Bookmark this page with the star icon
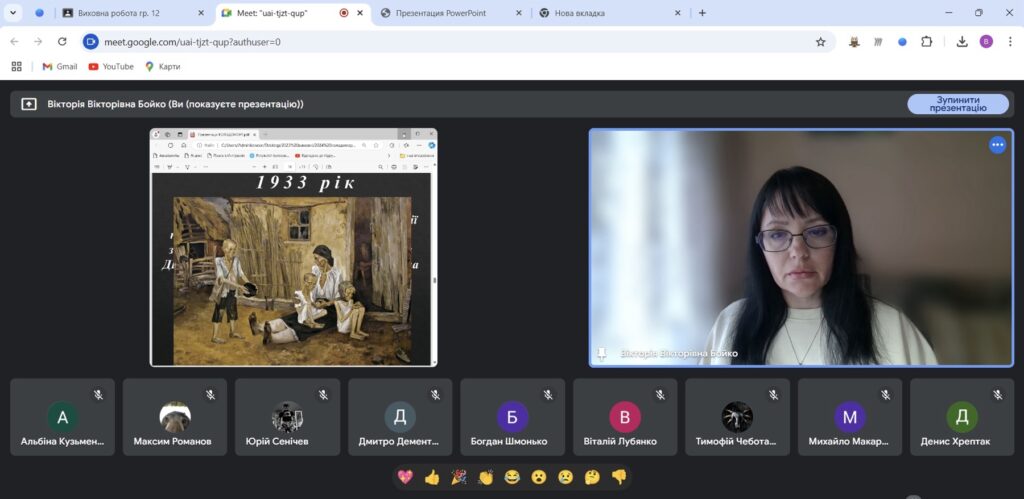The height and width of the screenshot is (499, 1024). 820,42
